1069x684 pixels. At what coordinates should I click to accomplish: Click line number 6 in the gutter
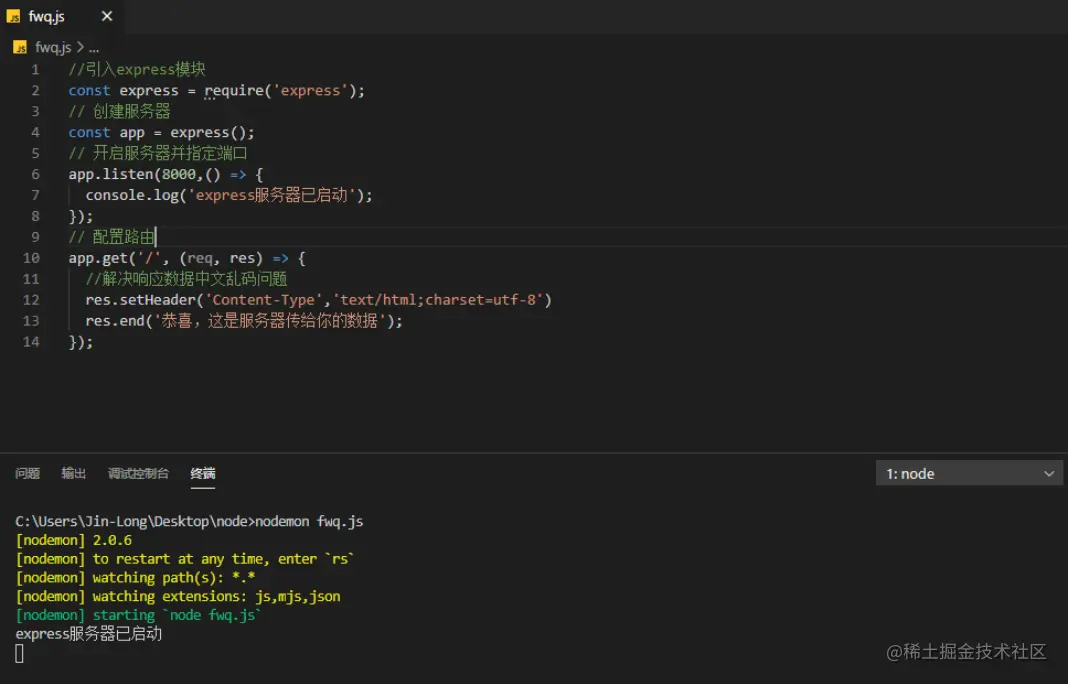click(x=36, y=174)
